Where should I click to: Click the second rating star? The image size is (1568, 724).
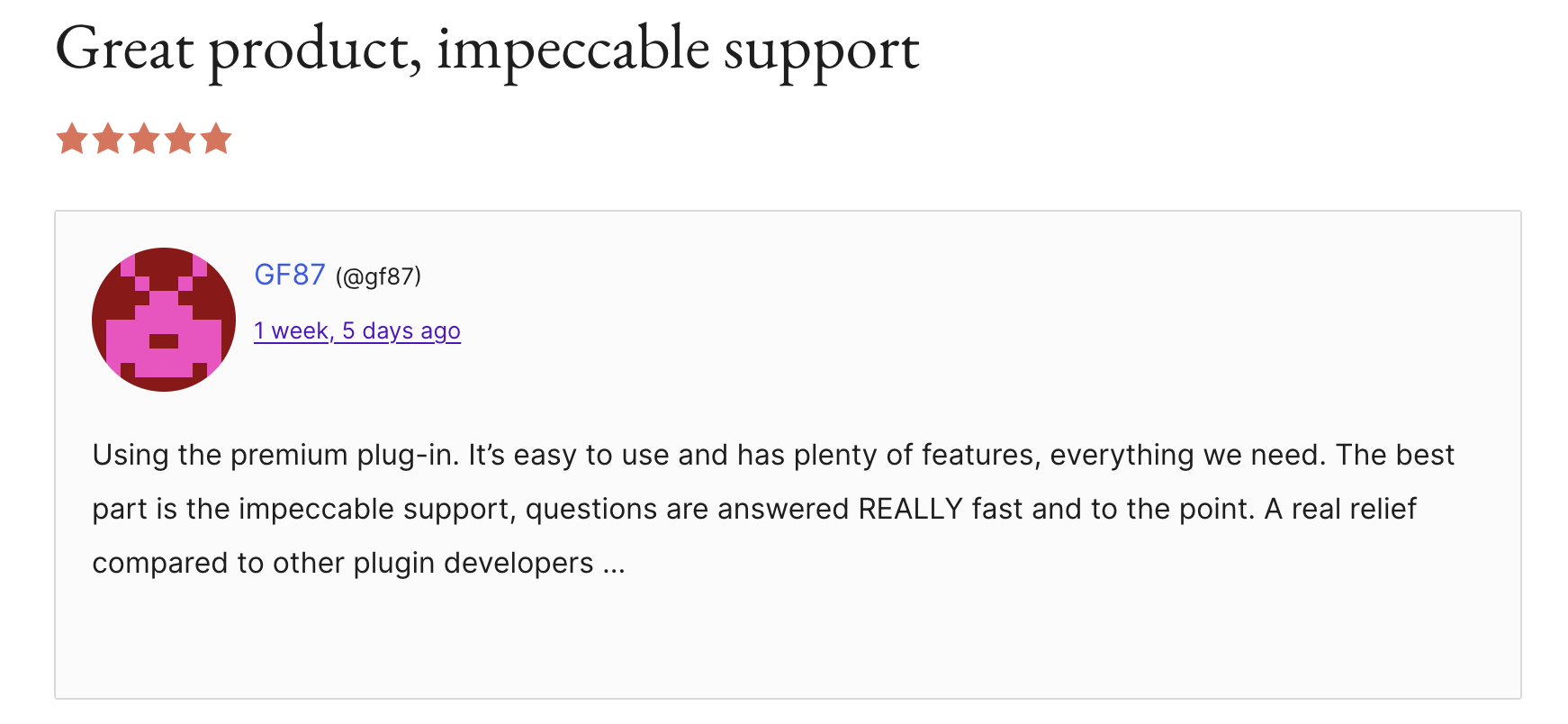click(108, 140)
